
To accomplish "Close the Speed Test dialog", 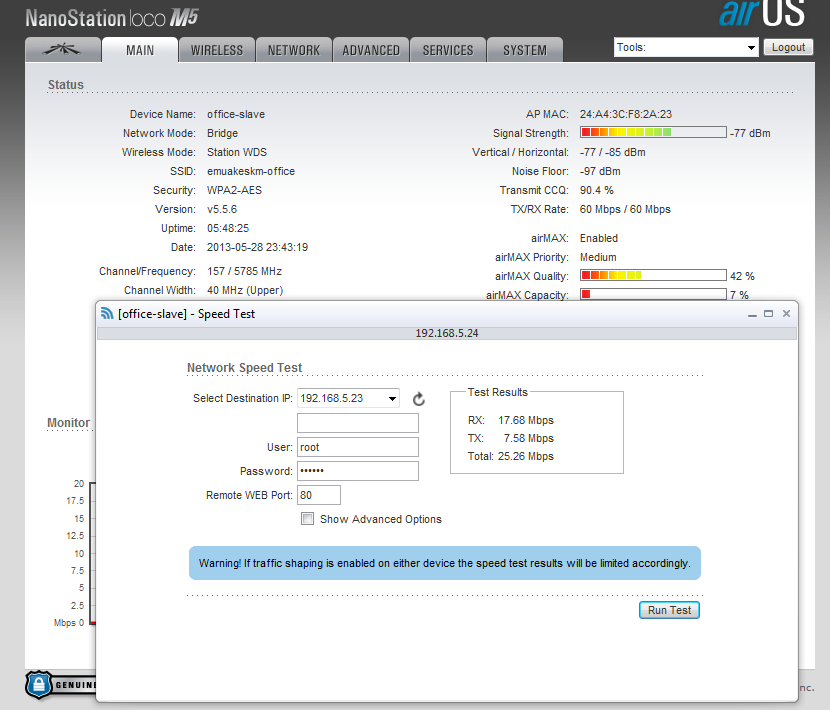I will pyautogui.click(x=786, y=314).
